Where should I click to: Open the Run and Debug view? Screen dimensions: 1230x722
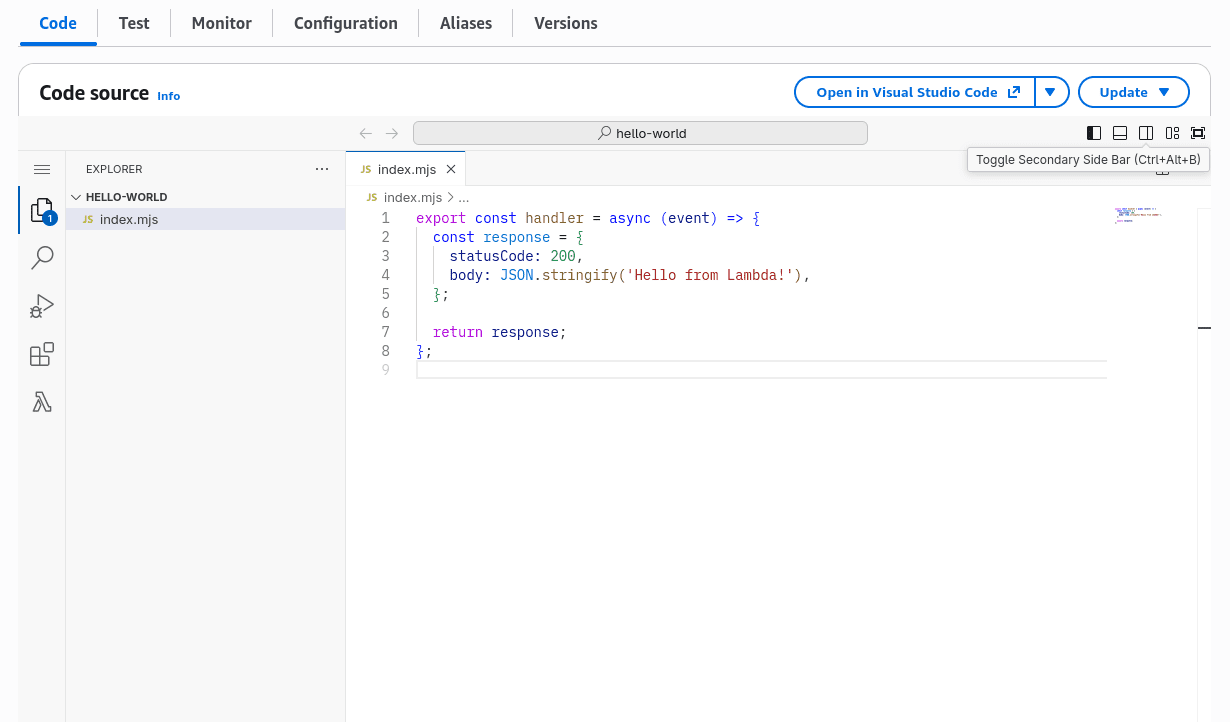pyautogui.click(x=42, y=306)
